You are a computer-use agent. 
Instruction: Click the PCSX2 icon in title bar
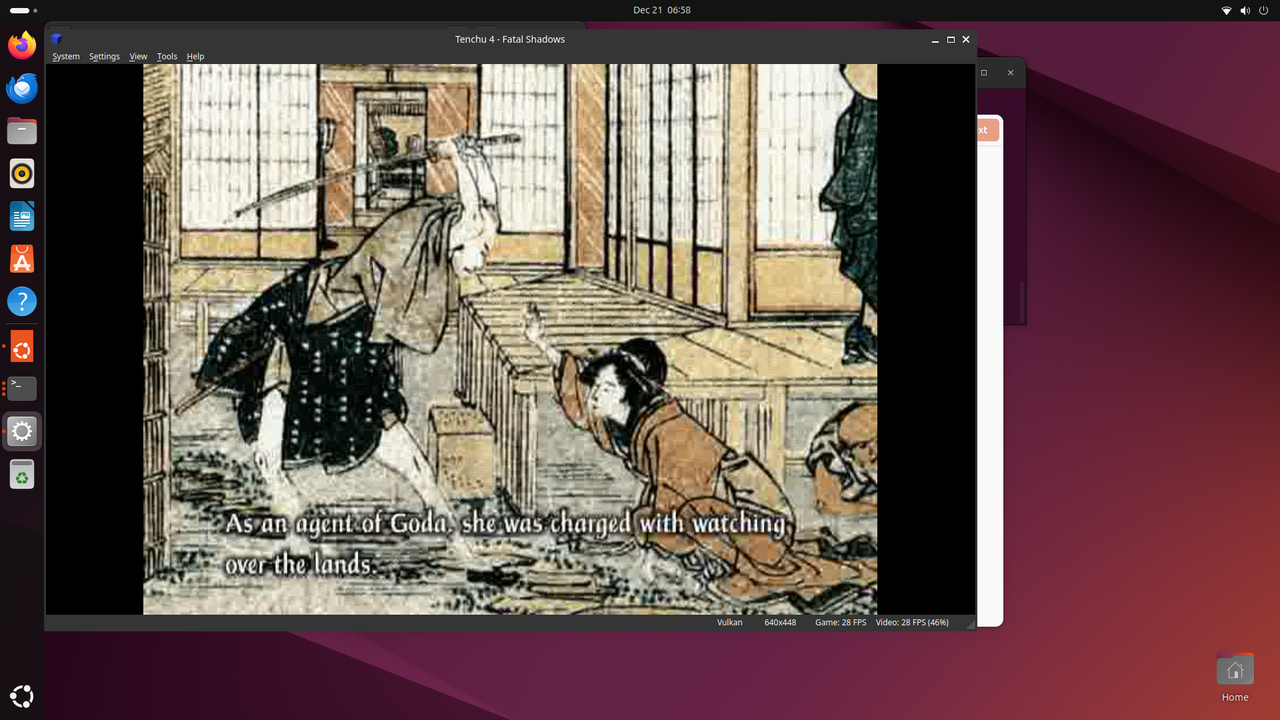coord(57,39)
